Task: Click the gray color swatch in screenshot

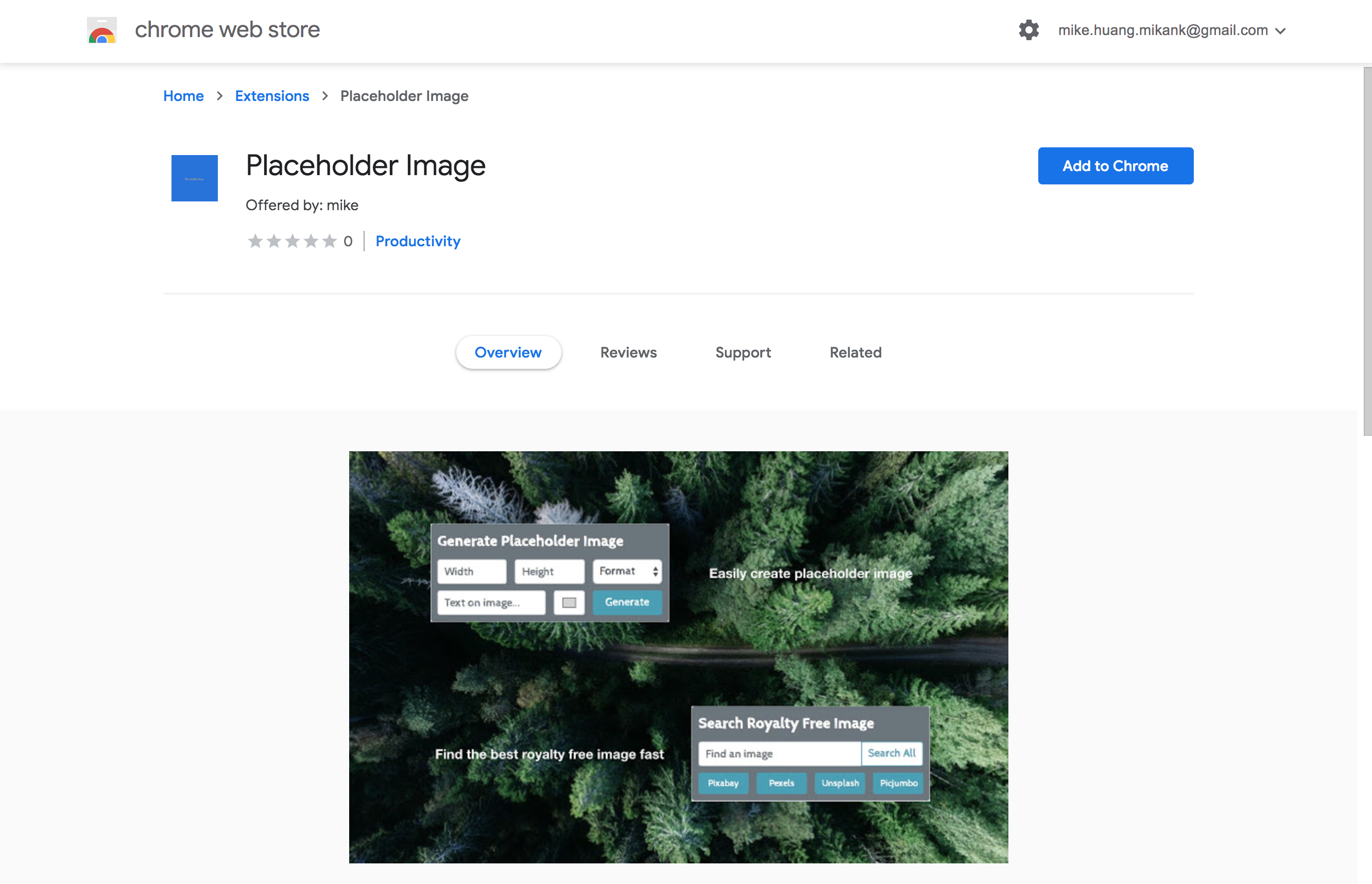Action: pos(569,602)
